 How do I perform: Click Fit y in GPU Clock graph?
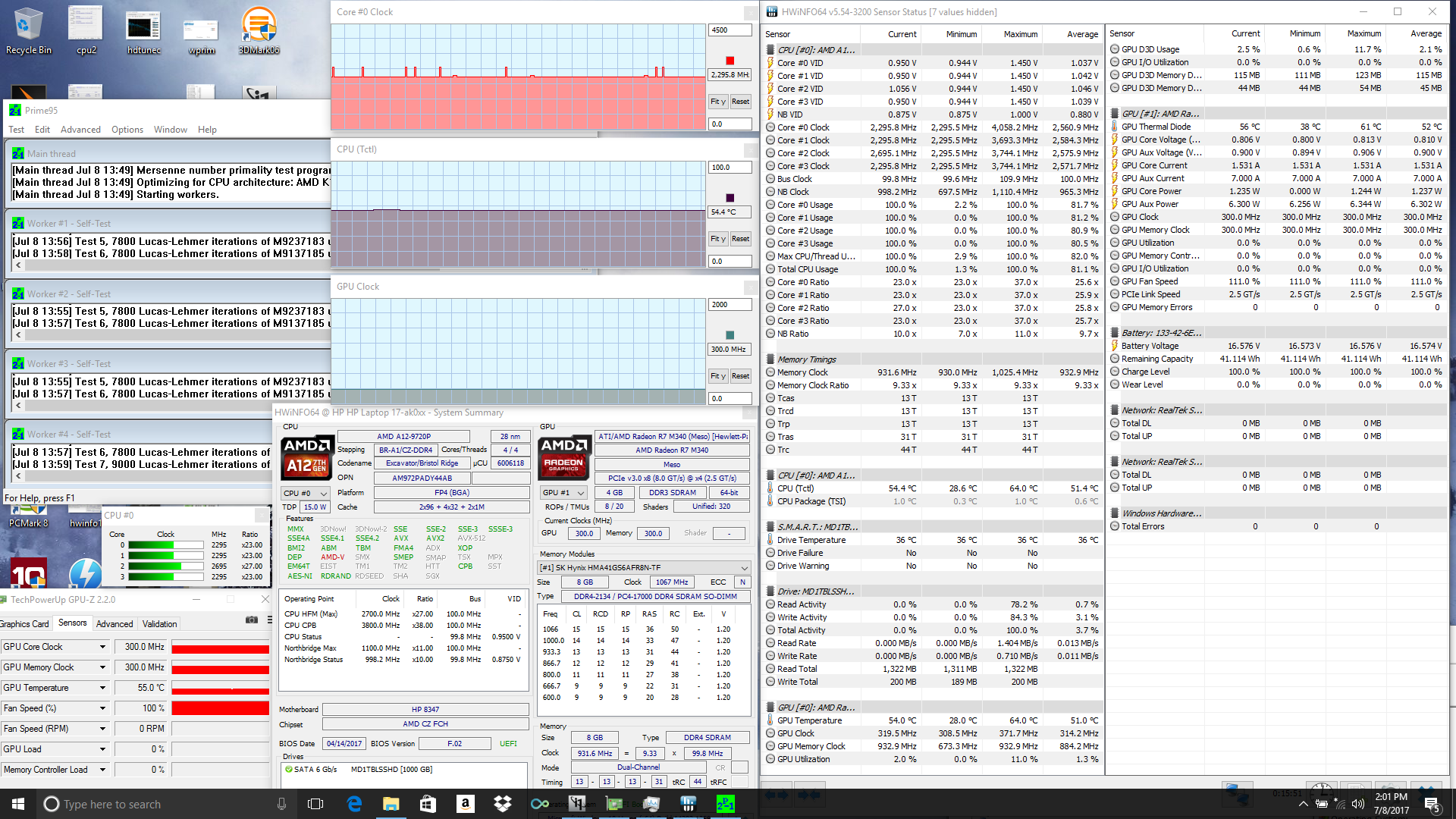tap(717, 376)
